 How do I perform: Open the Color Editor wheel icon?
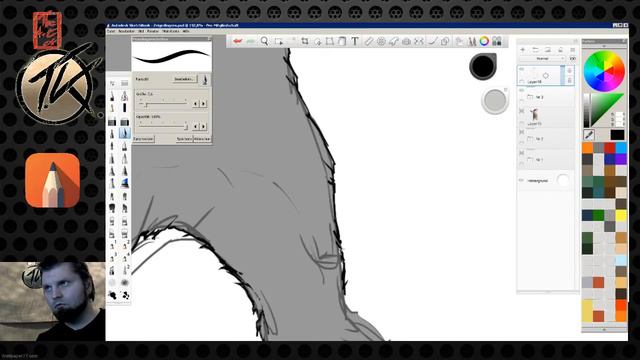pos(484,41)
